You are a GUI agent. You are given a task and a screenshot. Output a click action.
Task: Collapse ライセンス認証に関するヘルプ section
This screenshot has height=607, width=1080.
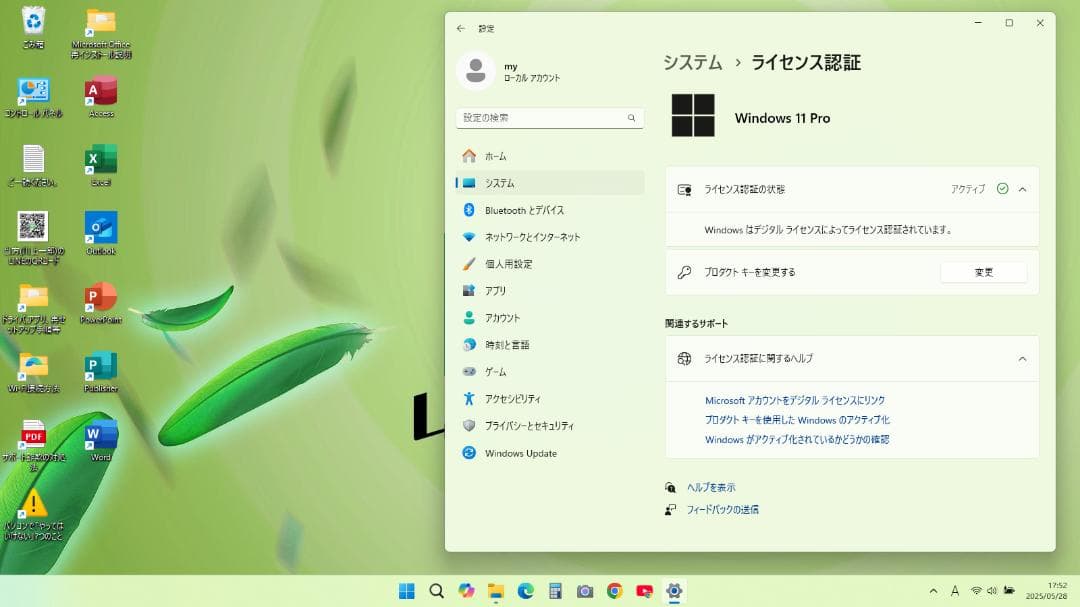1022,358
